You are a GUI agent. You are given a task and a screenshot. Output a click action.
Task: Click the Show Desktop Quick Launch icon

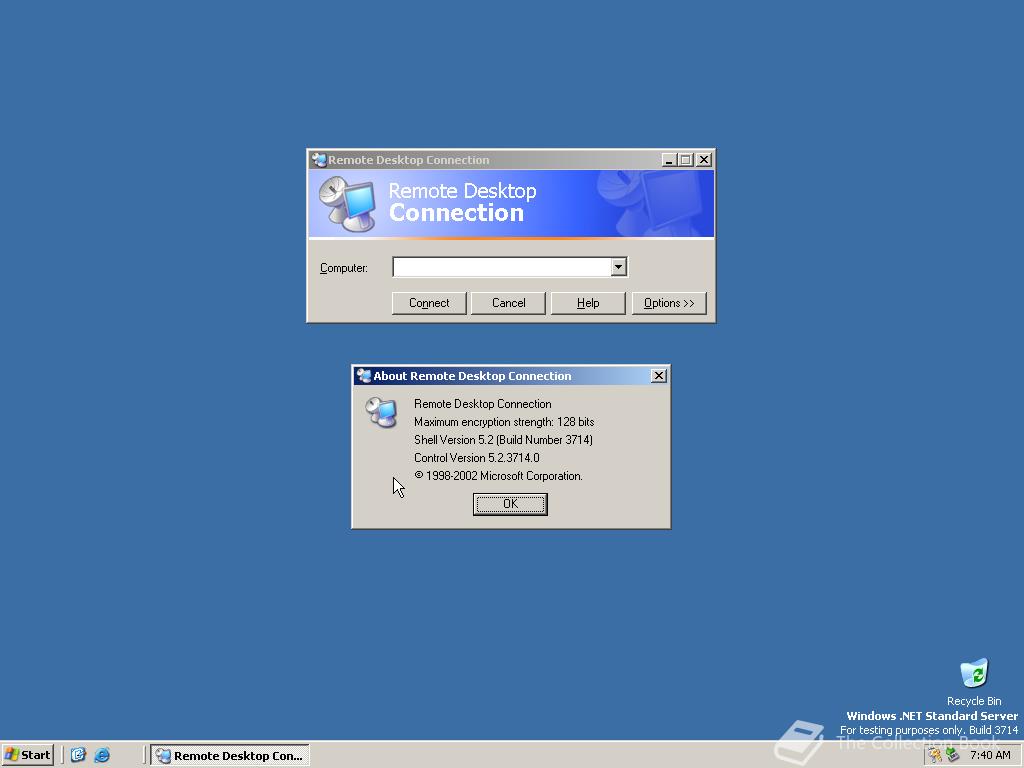(78, 755)
